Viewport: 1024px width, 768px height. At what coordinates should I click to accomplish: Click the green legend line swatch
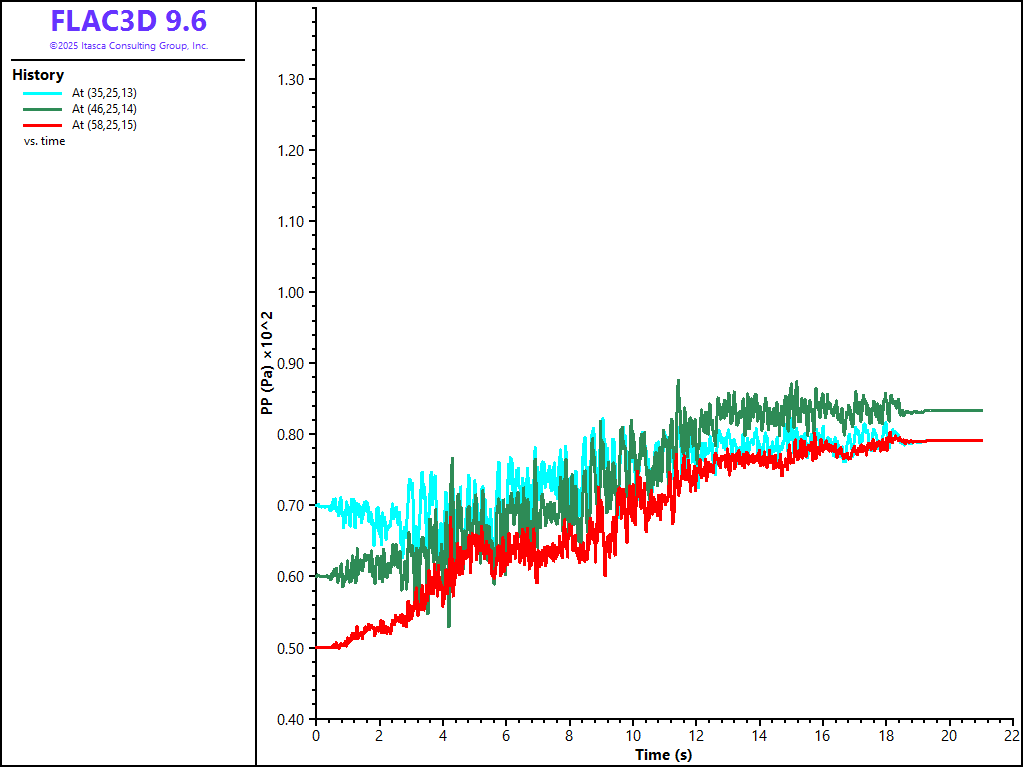click(x=43, y=109)
